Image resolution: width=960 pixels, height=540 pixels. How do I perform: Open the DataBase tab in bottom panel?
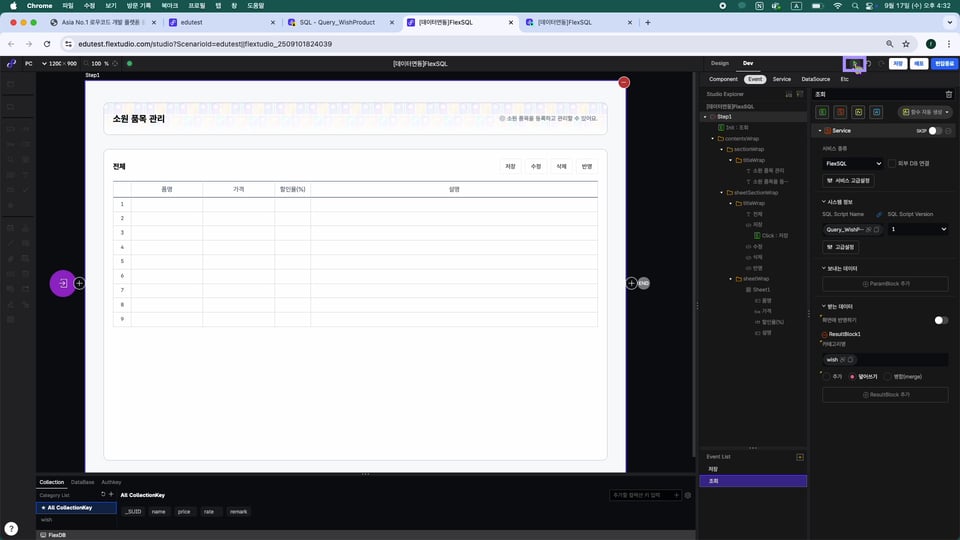point(82,482)
